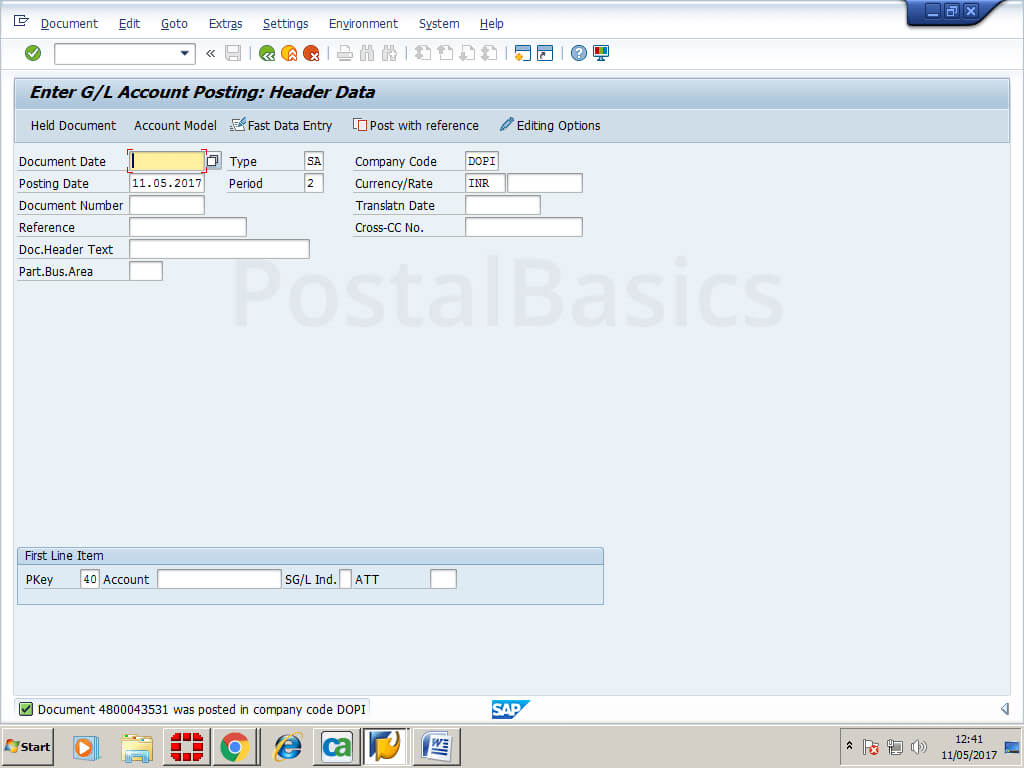The width and height of the screenshot is (1024, 768).
Task: Expand the status bar arrow at bottom right
Action: 1004,709
